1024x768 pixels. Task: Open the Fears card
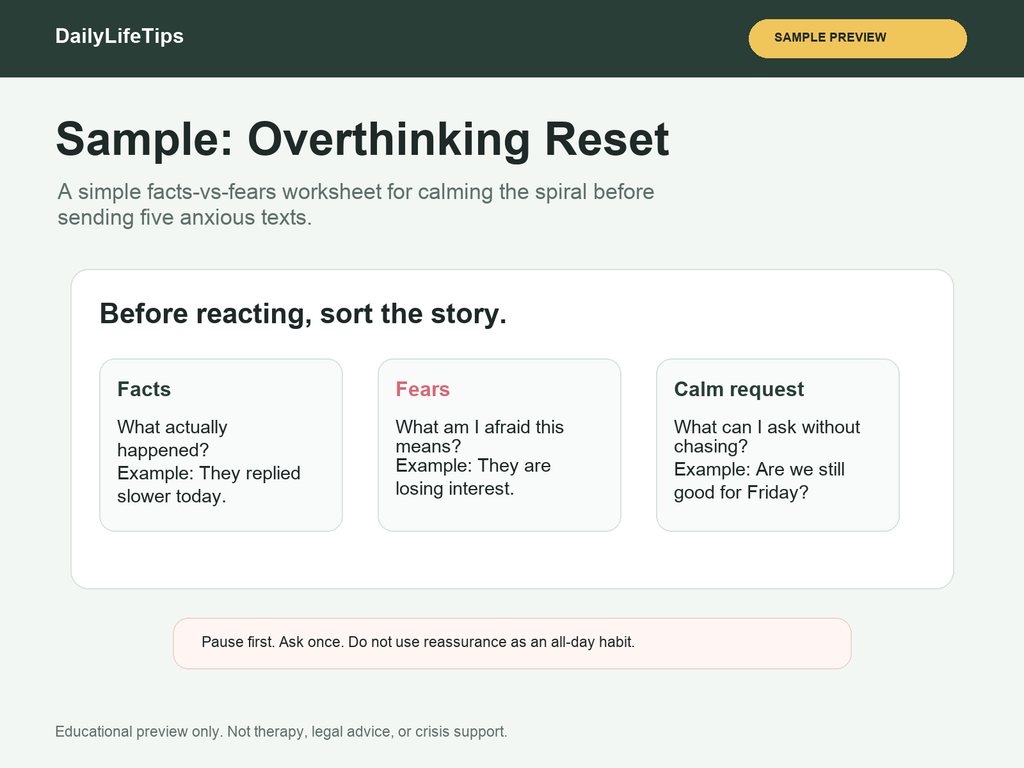point(499,445)
